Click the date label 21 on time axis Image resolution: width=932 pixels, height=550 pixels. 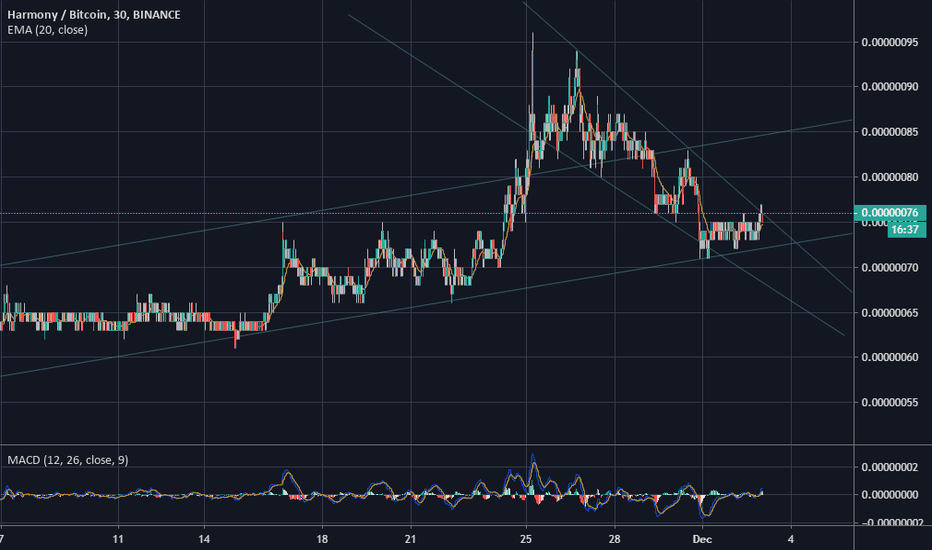point(411,539)
